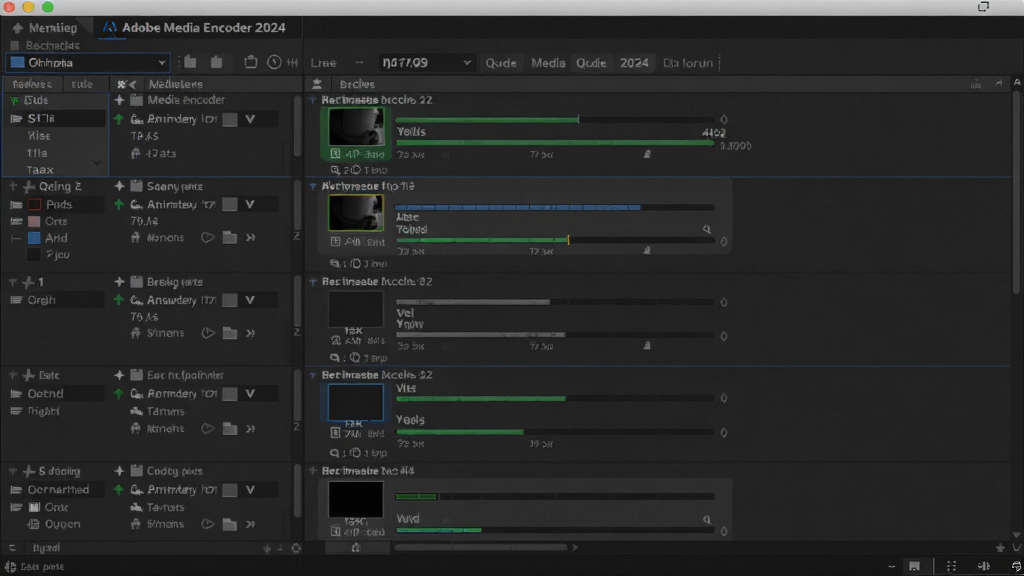Click the Dla lorun label in the toolbar

point(688,63)
